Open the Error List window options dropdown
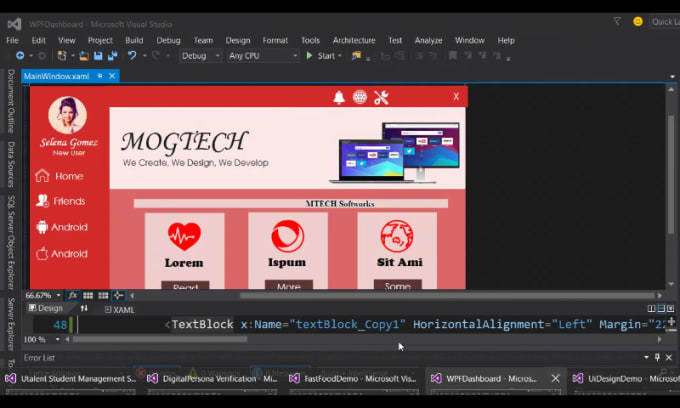Viewport: 680px width, 408px height. pos(646,357)
